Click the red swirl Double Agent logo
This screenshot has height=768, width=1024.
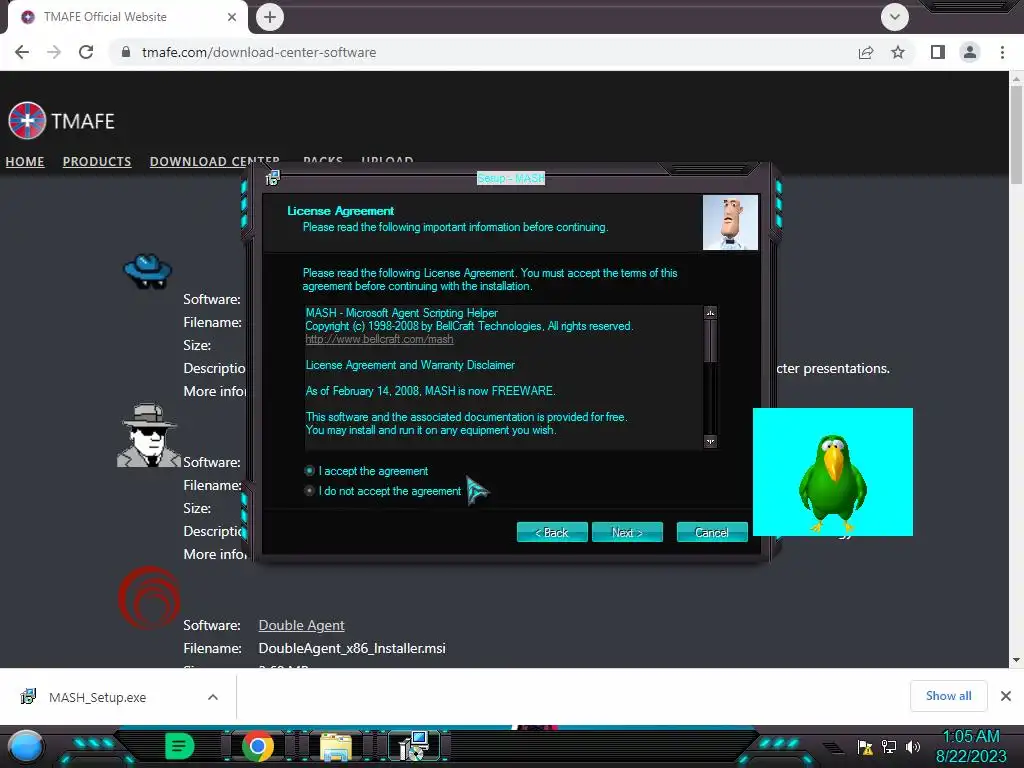149,598
